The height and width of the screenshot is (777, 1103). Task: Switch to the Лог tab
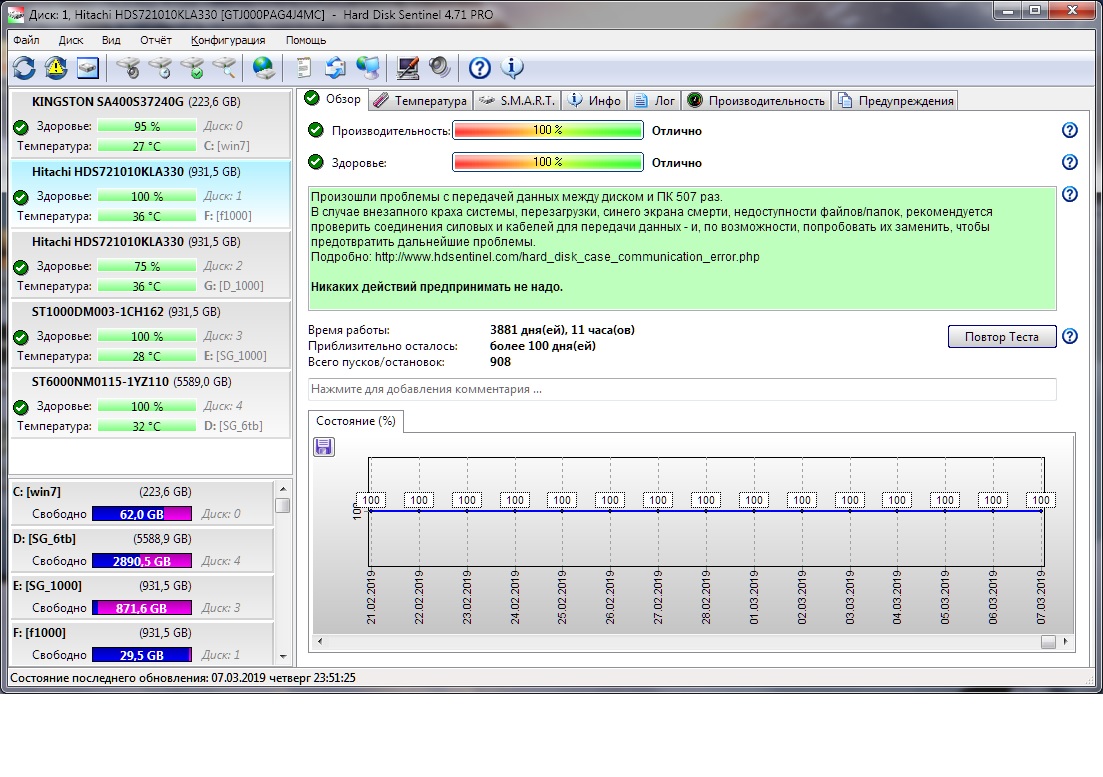[654, 101]
